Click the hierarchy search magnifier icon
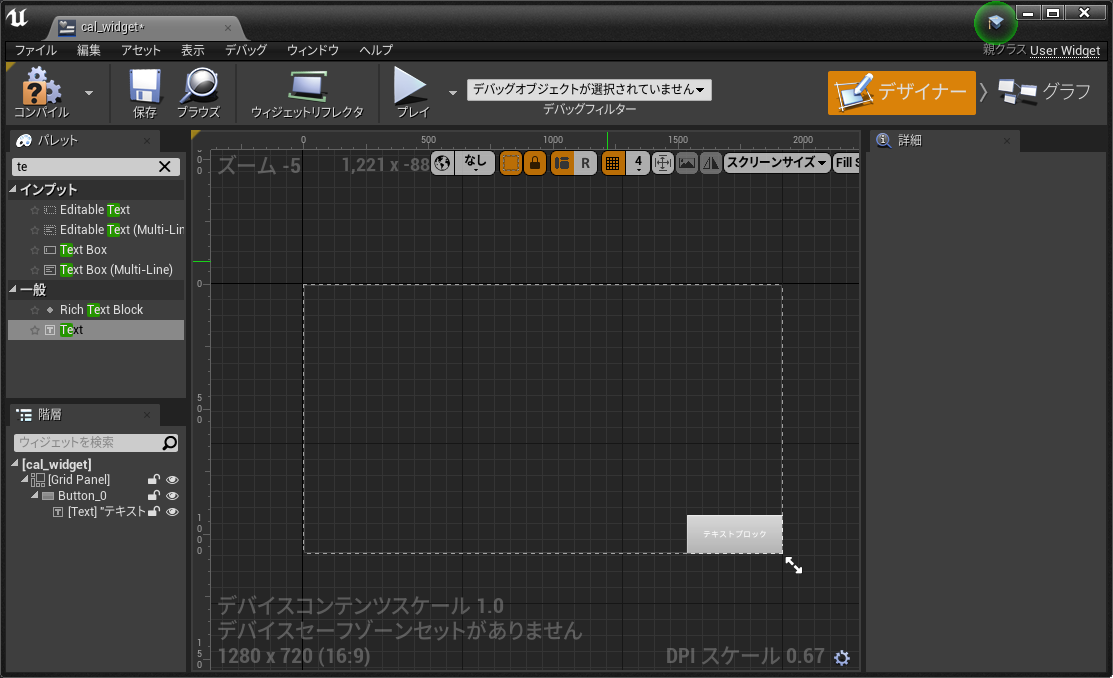 tap(170, 443)
